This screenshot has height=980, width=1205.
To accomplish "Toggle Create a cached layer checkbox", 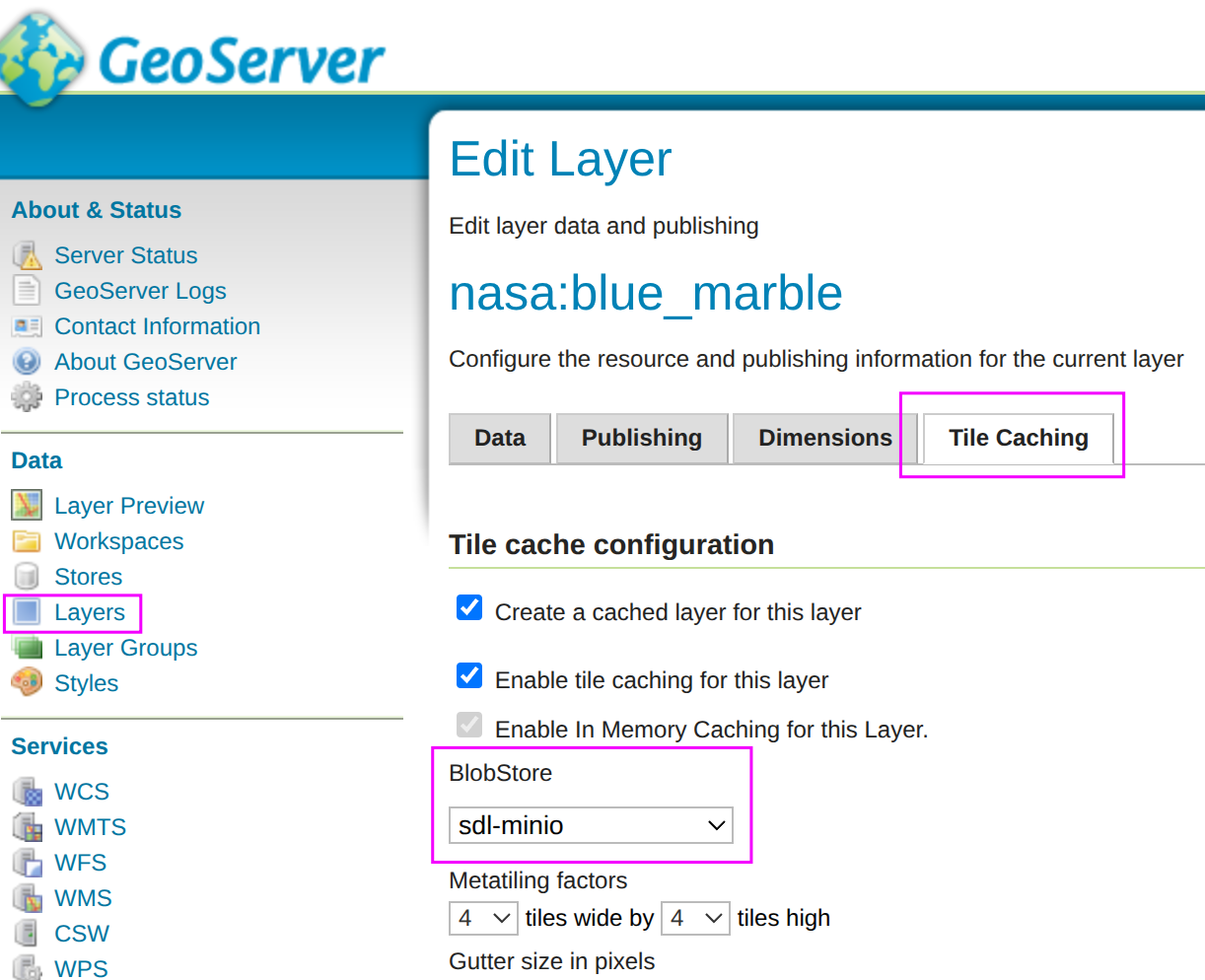I will pyautogui.click(x=469, y=607).
